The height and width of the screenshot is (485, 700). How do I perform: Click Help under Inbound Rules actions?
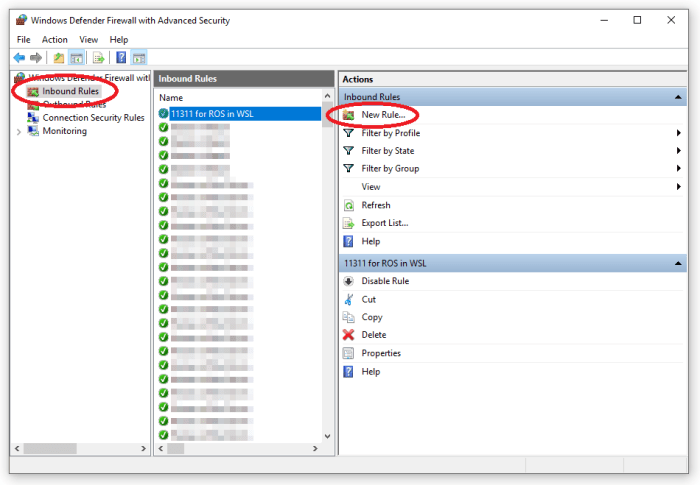coord(371,241)
